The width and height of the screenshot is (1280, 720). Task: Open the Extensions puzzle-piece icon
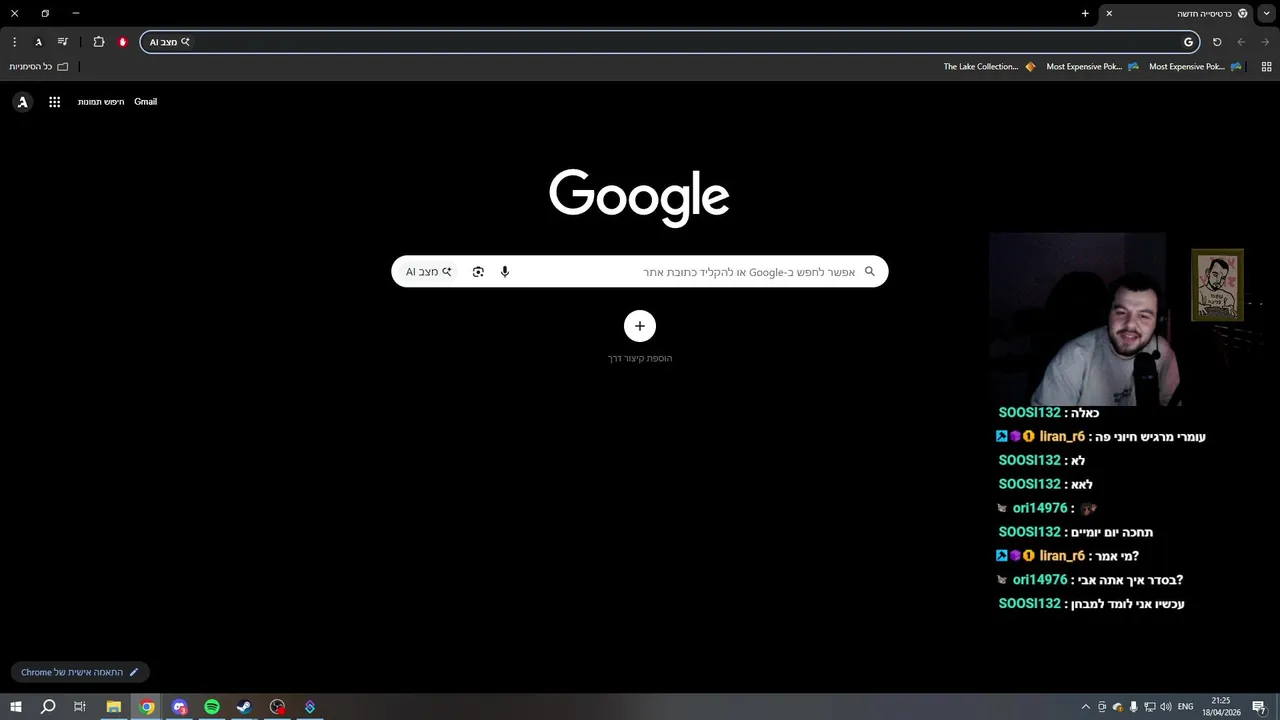[x=99, y=42]
